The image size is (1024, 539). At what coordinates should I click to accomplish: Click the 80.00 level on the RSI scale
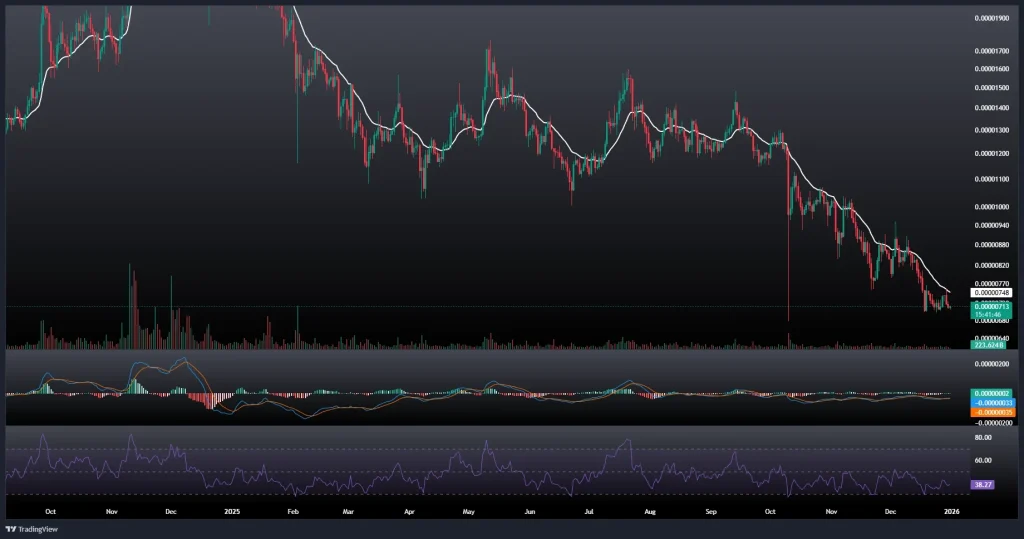pyautogui.click(x=983, y=438)
